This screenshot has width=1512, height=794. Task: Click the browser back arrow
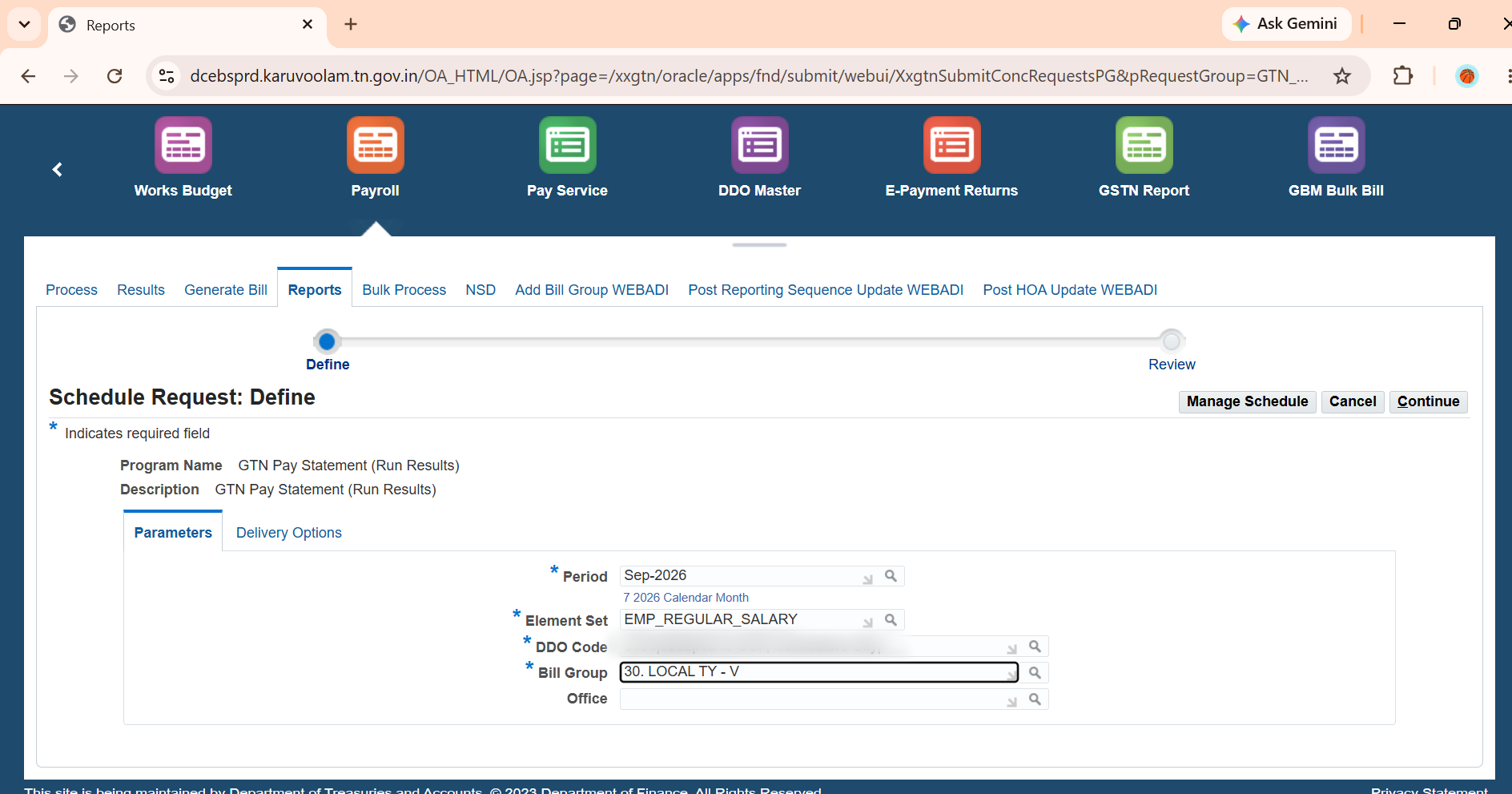[28, 76]
